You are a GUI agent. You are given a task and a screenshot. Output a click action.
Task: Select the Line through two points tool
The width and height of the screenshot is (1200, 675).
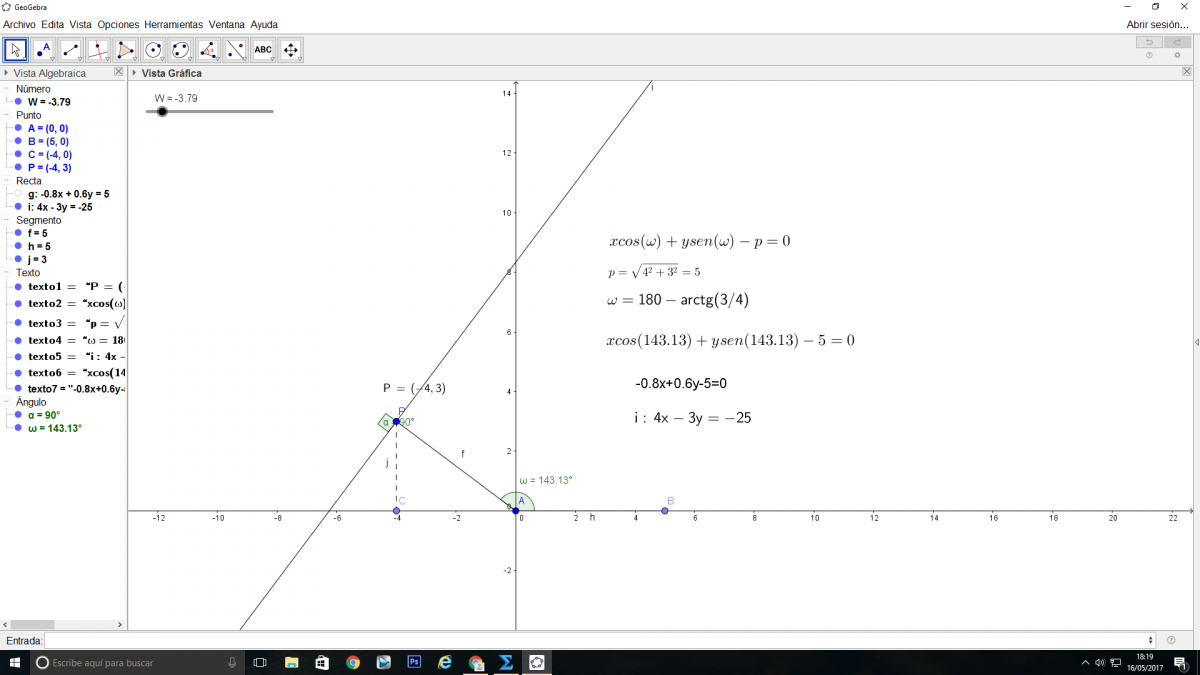click(71, 50)
